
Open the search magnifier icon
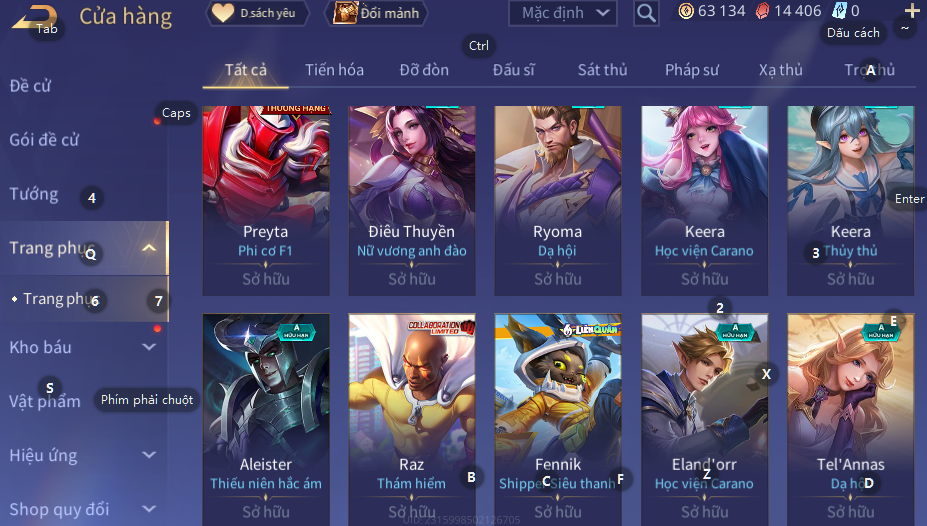click(646, 12)
